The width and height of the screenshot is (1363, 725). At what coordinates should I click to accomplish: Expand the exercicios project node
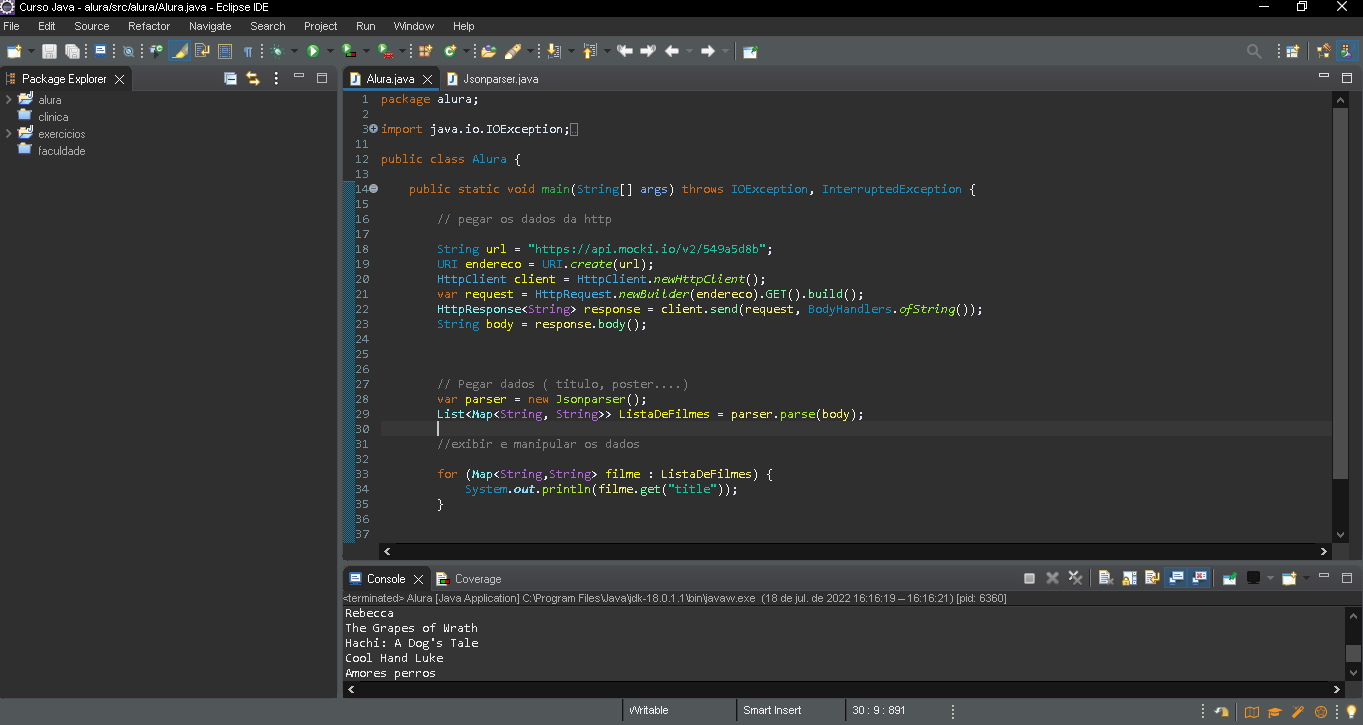coord(8,134)
